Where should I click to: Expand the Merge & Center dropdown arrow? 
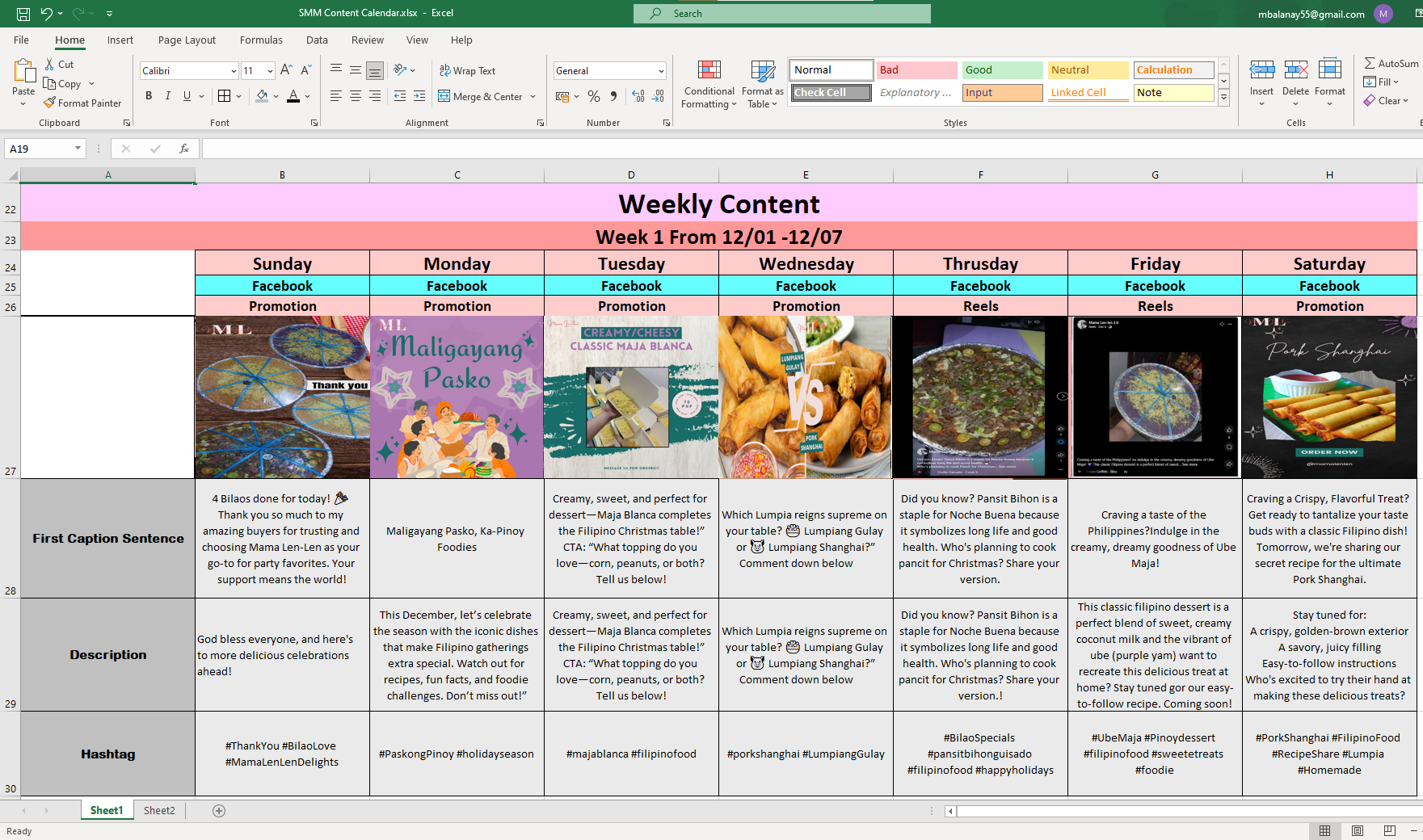click(533, 97)
